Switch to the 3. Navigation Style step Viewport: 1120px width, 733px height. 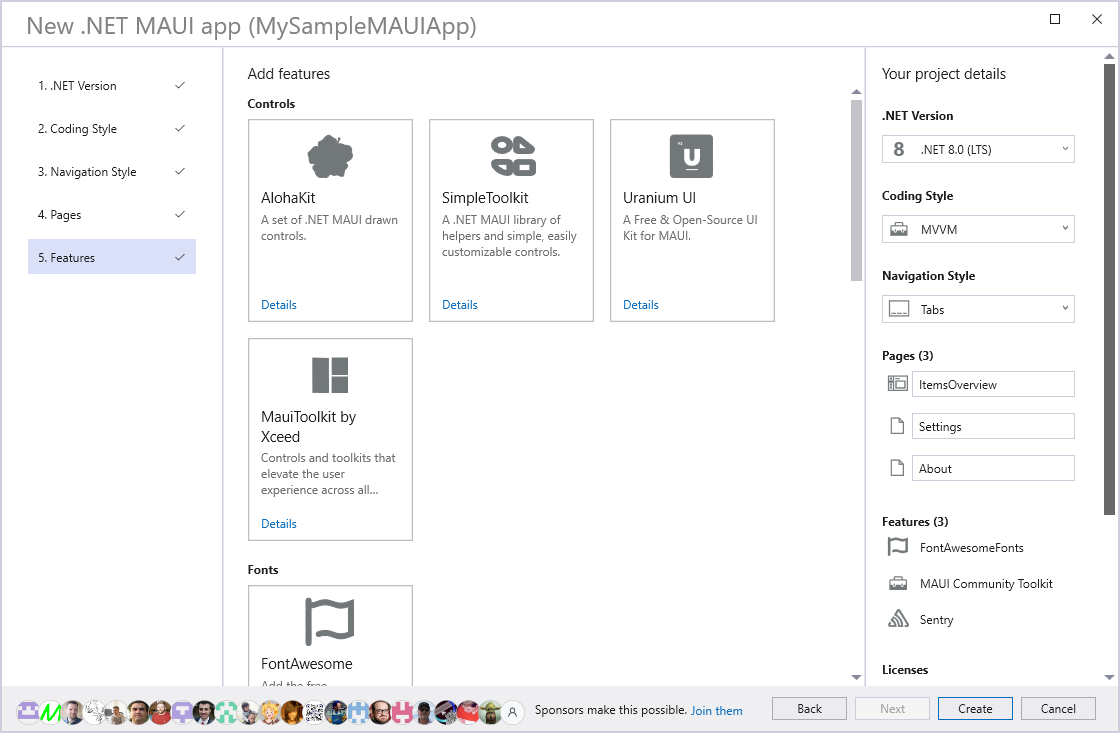click(x=111, y=172)
